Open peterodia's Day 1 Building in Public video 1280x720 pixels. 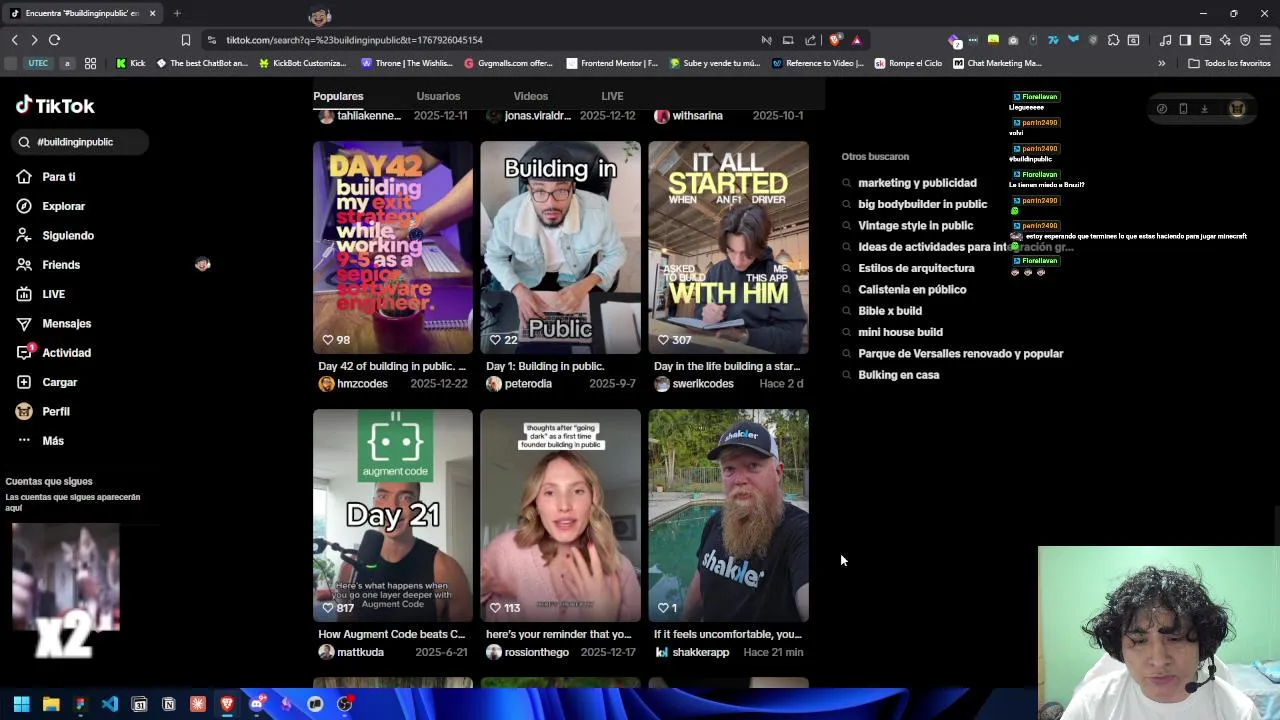coord(560,247)
